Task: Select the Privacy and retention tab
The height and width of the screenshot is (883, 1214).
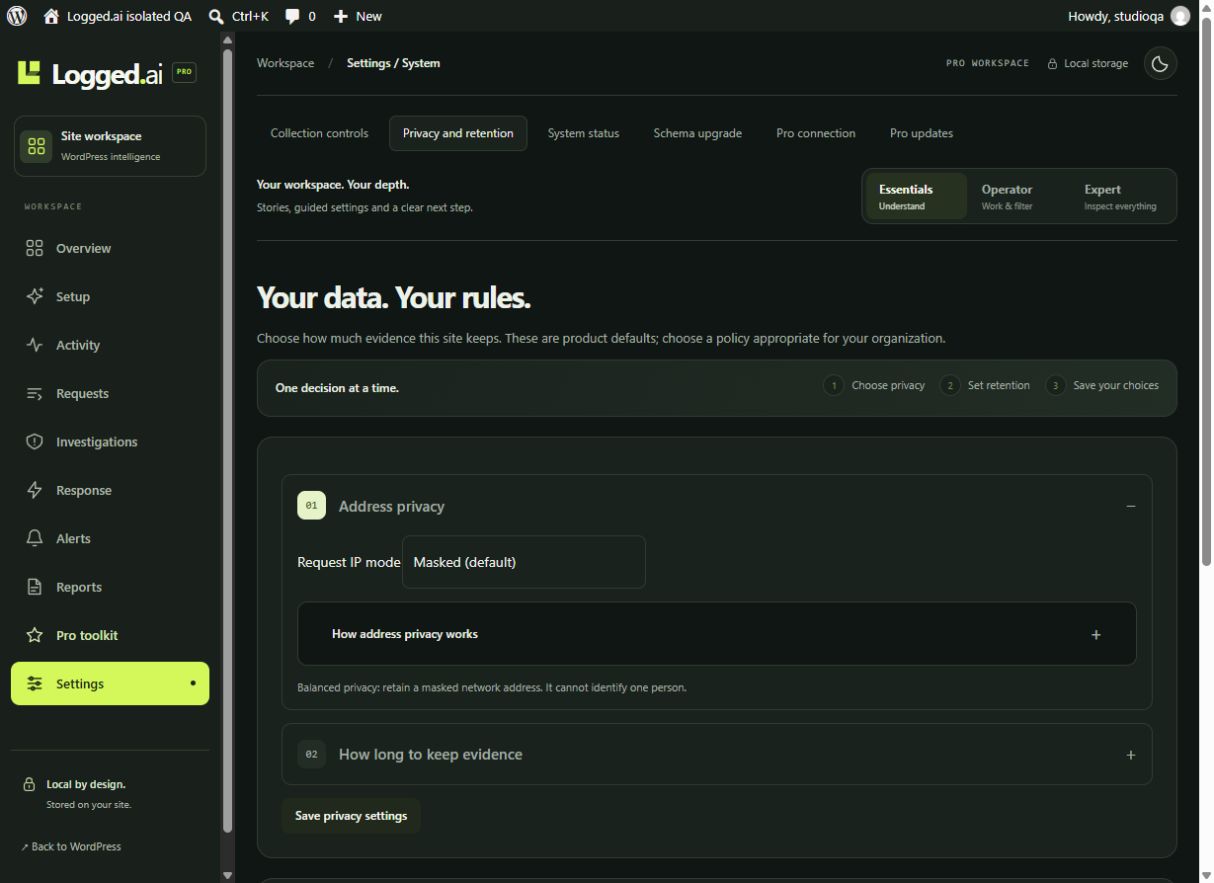Action: point(458,133)
